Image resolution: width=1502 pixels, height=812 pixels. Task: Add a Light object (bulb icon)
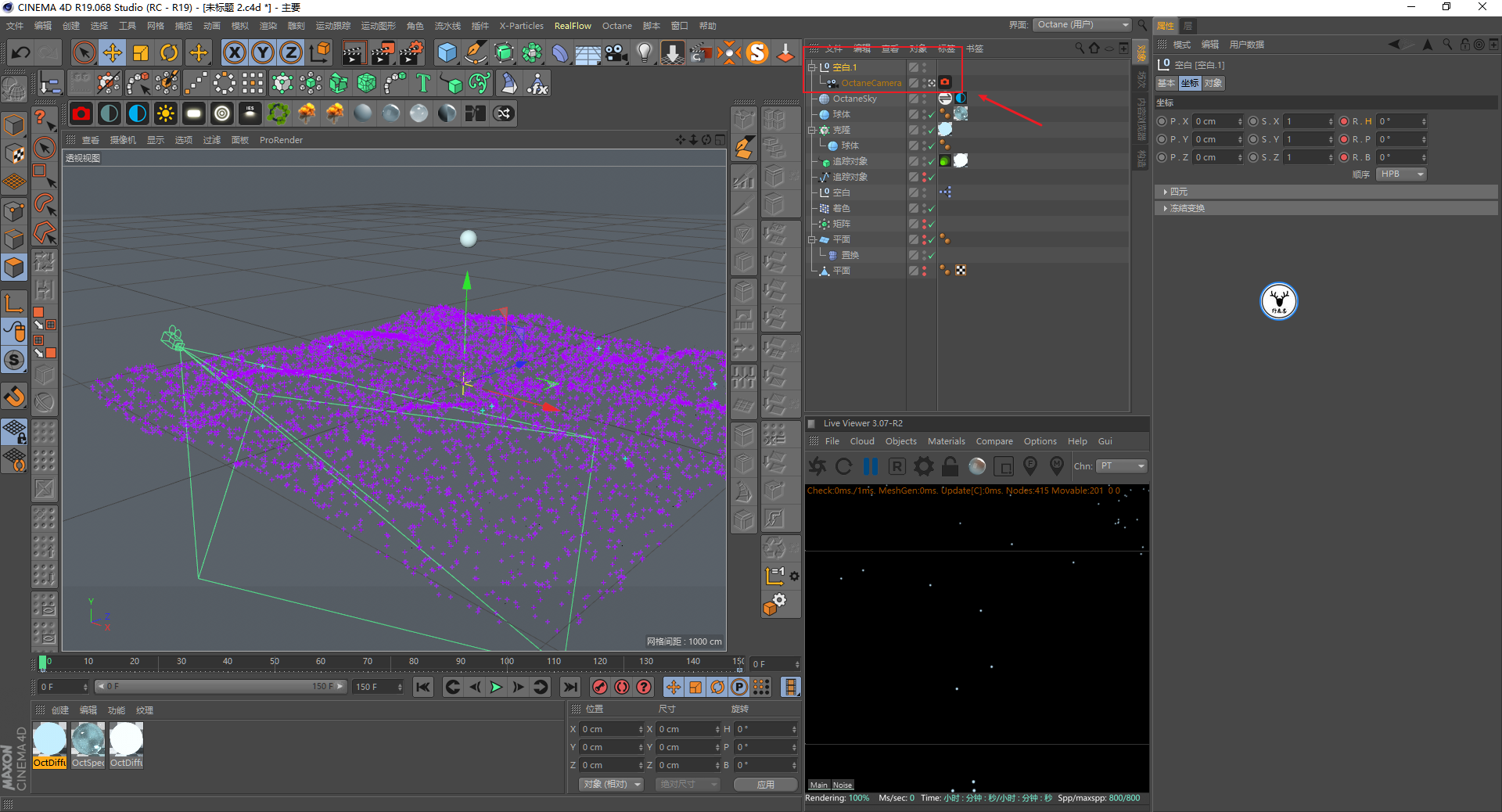(644, 53)
